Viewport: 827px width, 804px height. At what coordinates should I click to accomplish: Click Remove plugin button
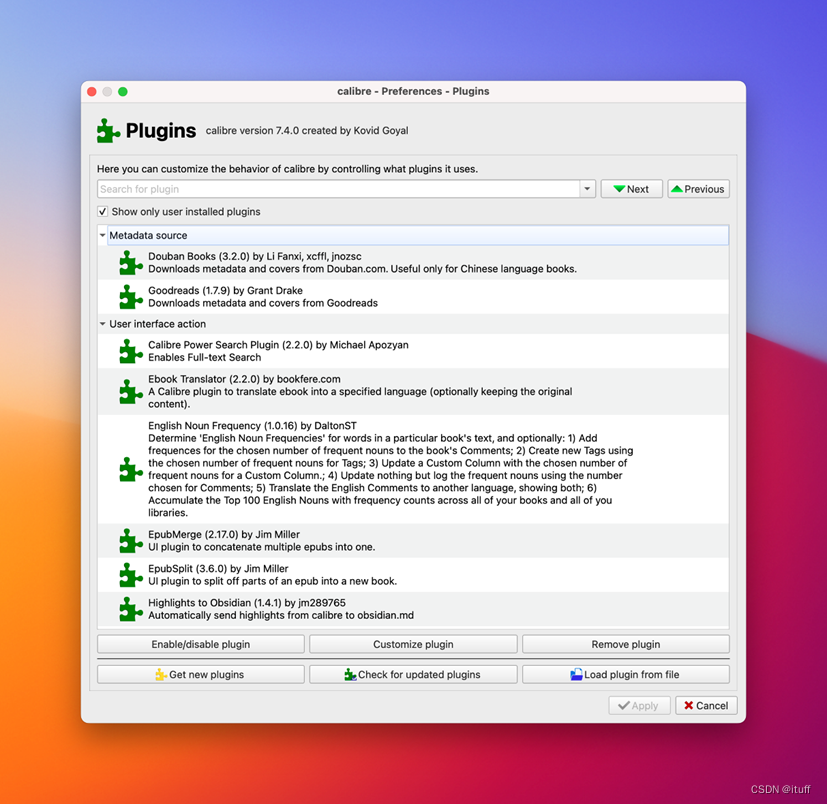626,644
